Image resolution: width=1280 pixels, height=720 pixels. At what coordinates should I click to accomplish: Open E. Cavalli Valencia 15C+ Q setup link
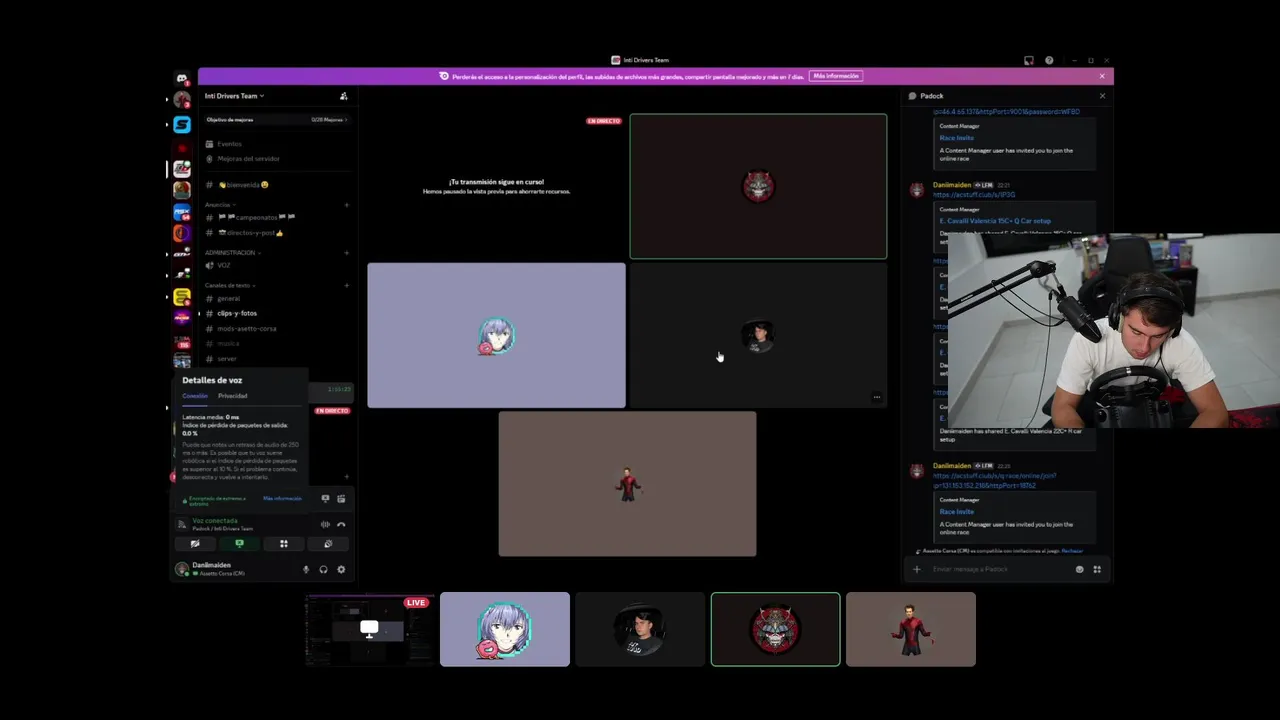(x=995, y=220)
